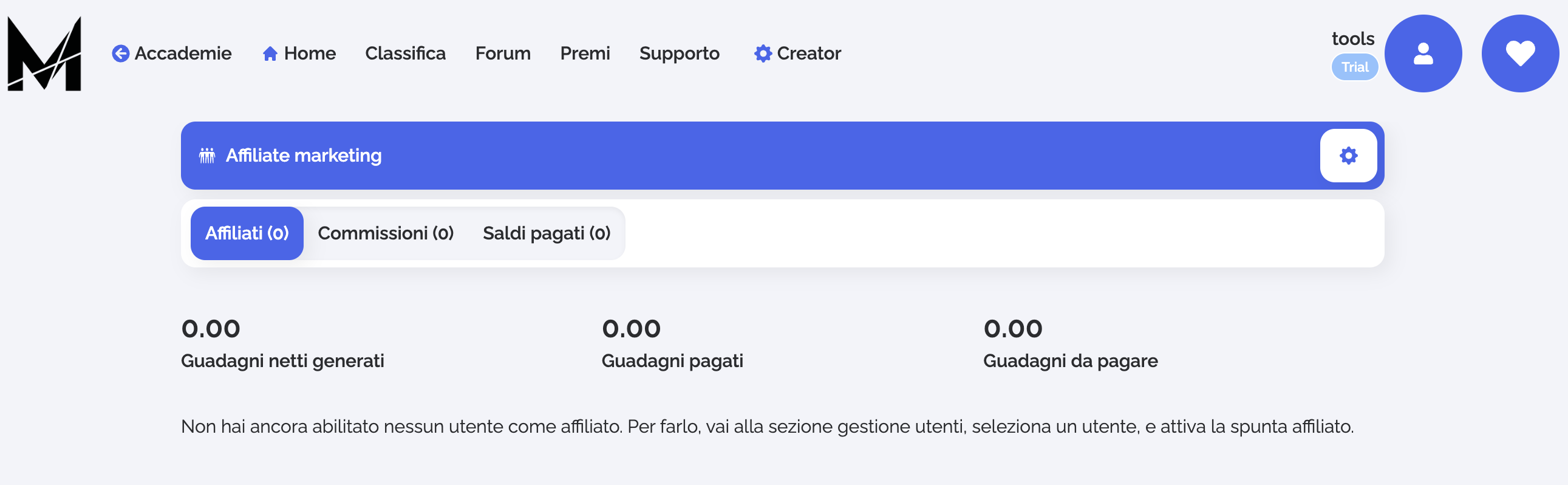This screenshot has width=1568, height=485.
Task: Click the Guadagni netti generati value
Action: [211, 329]
